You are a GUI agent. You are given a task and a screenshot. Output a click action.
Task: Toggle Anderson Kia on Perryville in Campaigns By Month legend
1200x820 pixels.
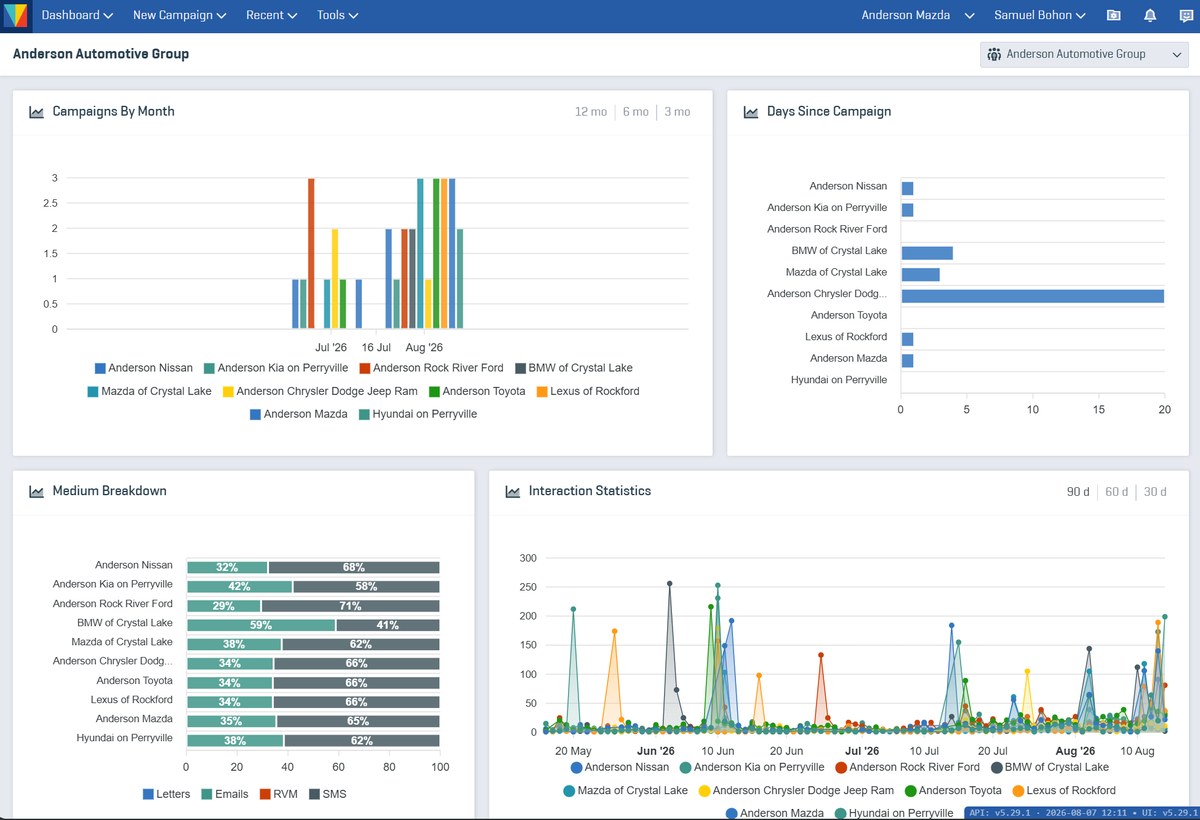click(276, 368)
